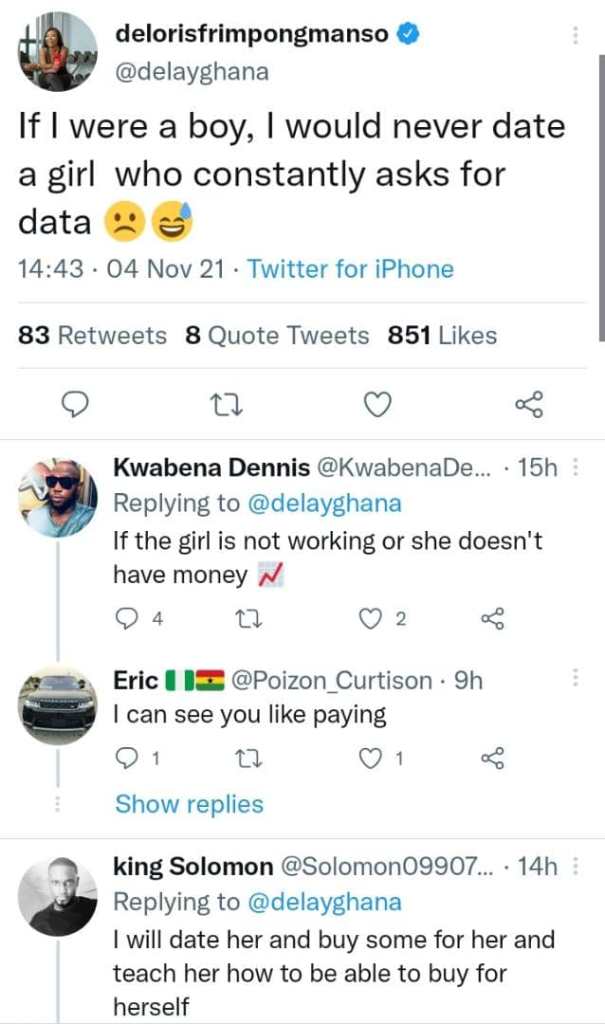
Task: Open delorisfrimpongmanso's profile picture
Action: 58,51
